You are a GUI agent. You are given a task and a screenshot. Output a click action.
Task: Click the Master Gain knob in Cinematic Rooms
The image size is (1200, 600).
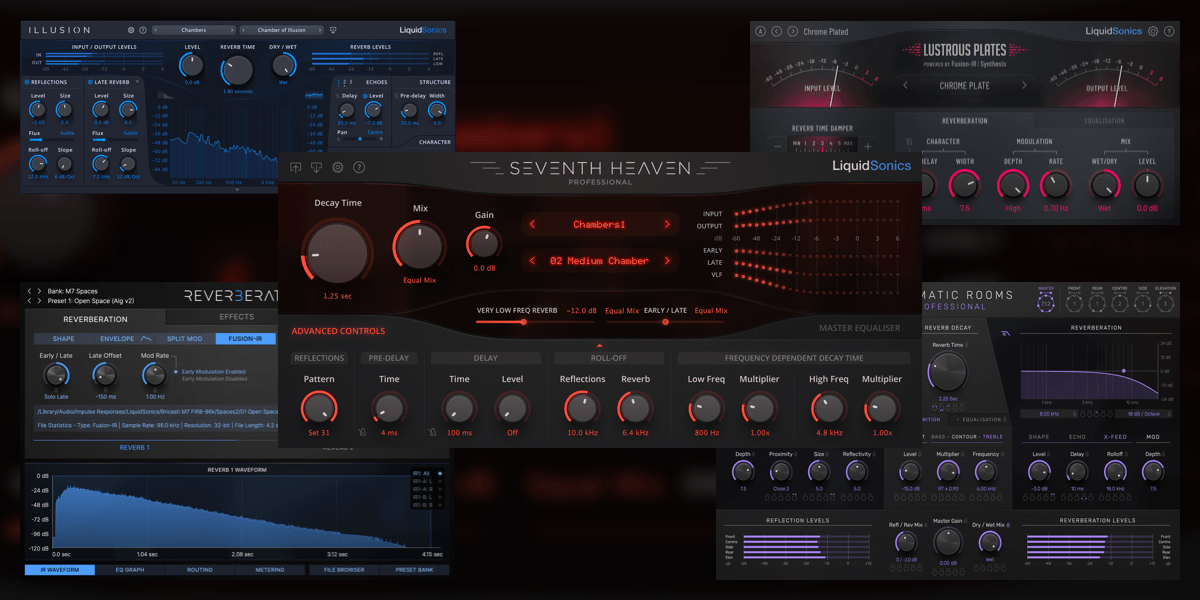tap(947, 543)
